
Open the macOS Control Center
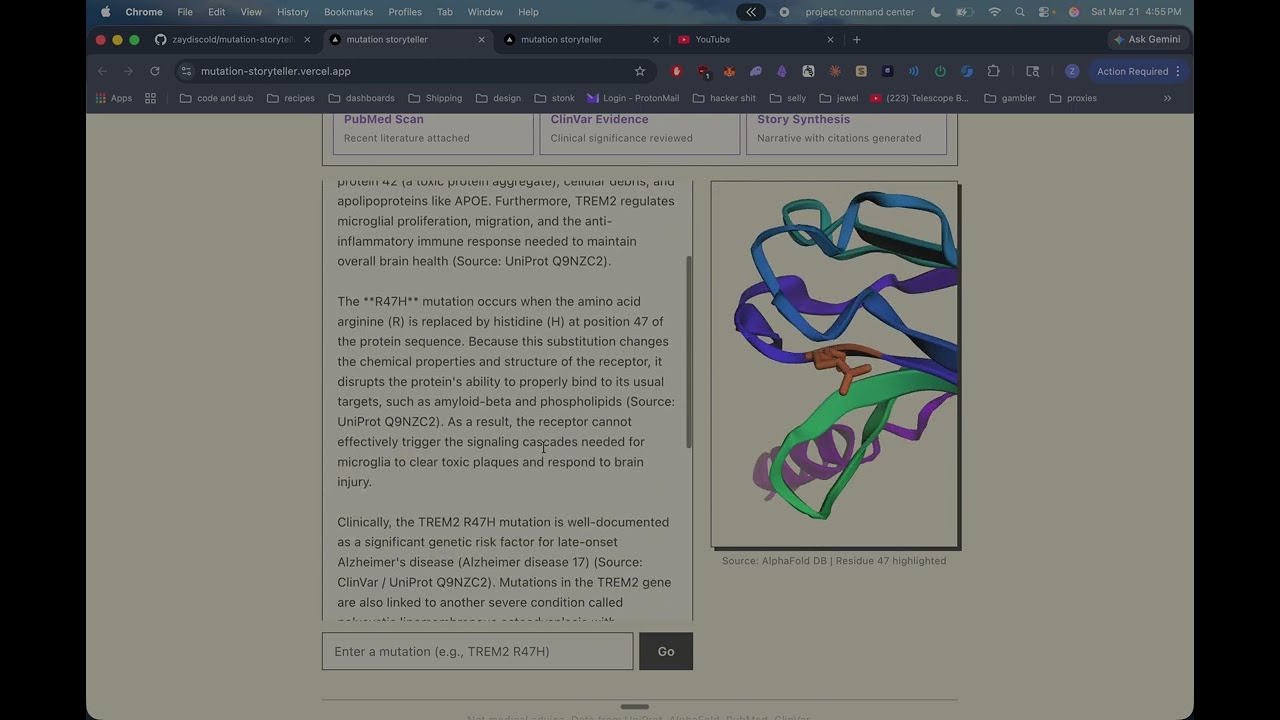pyautogui.click(x=1046, y=12)
